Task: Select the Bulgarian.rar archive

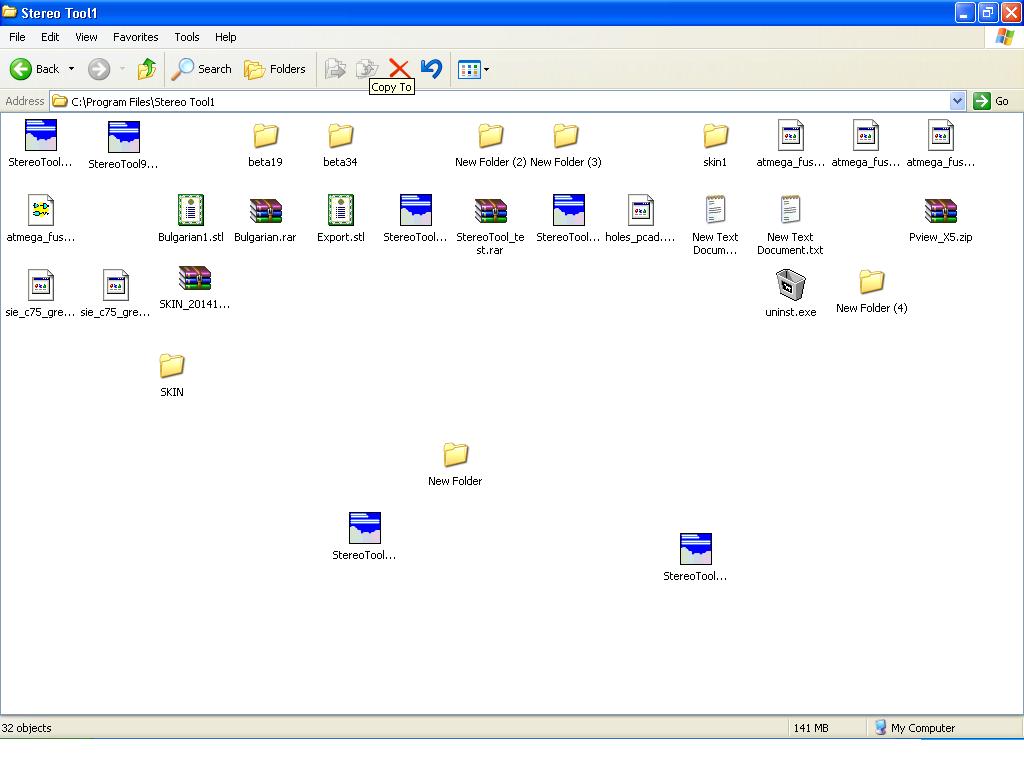Action: tap(265, 219)
